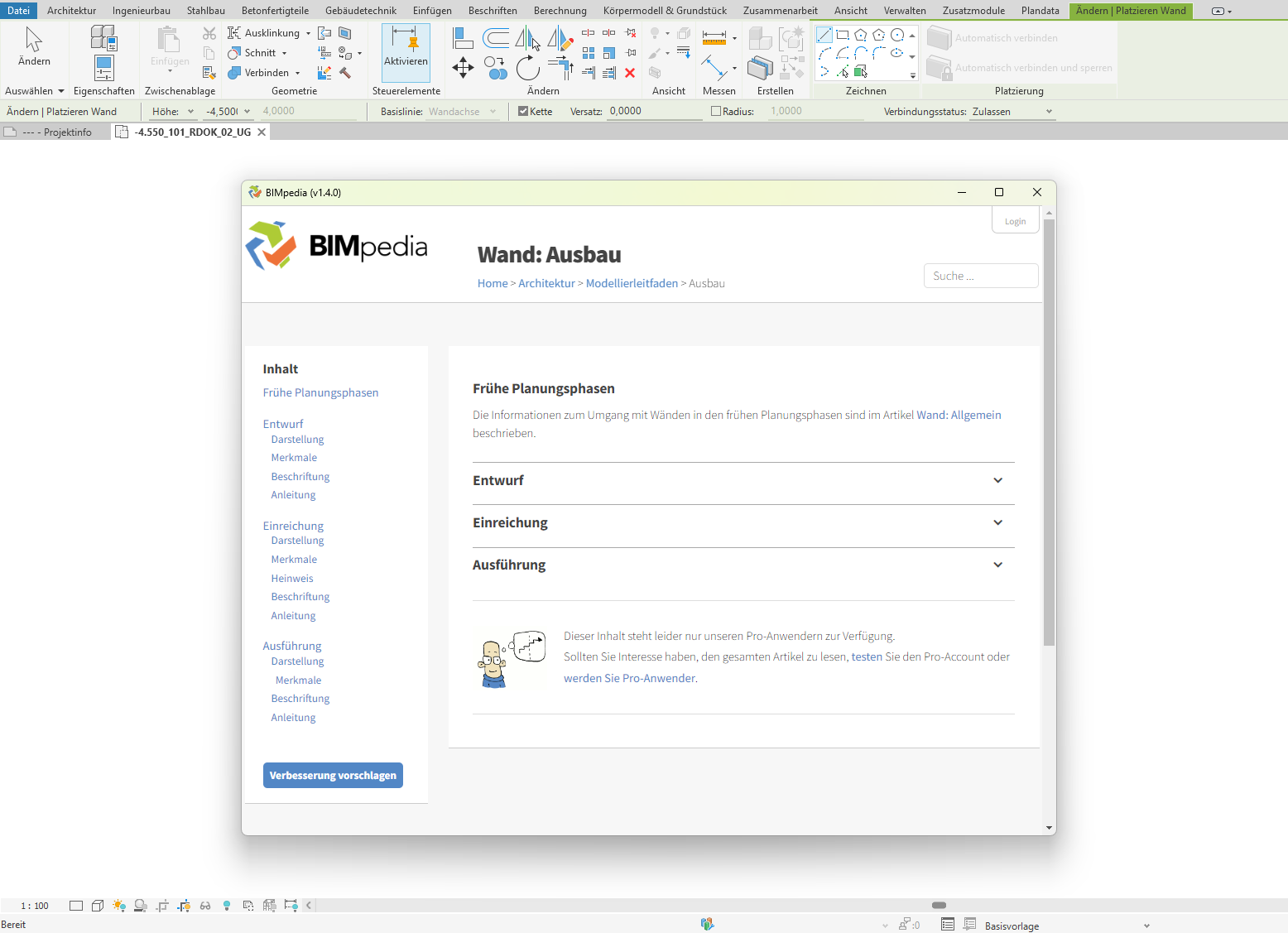Click the Suche search field
The height and width of the screenshot is (933, 1288).
pyautogui.click(x=980, y=276)
